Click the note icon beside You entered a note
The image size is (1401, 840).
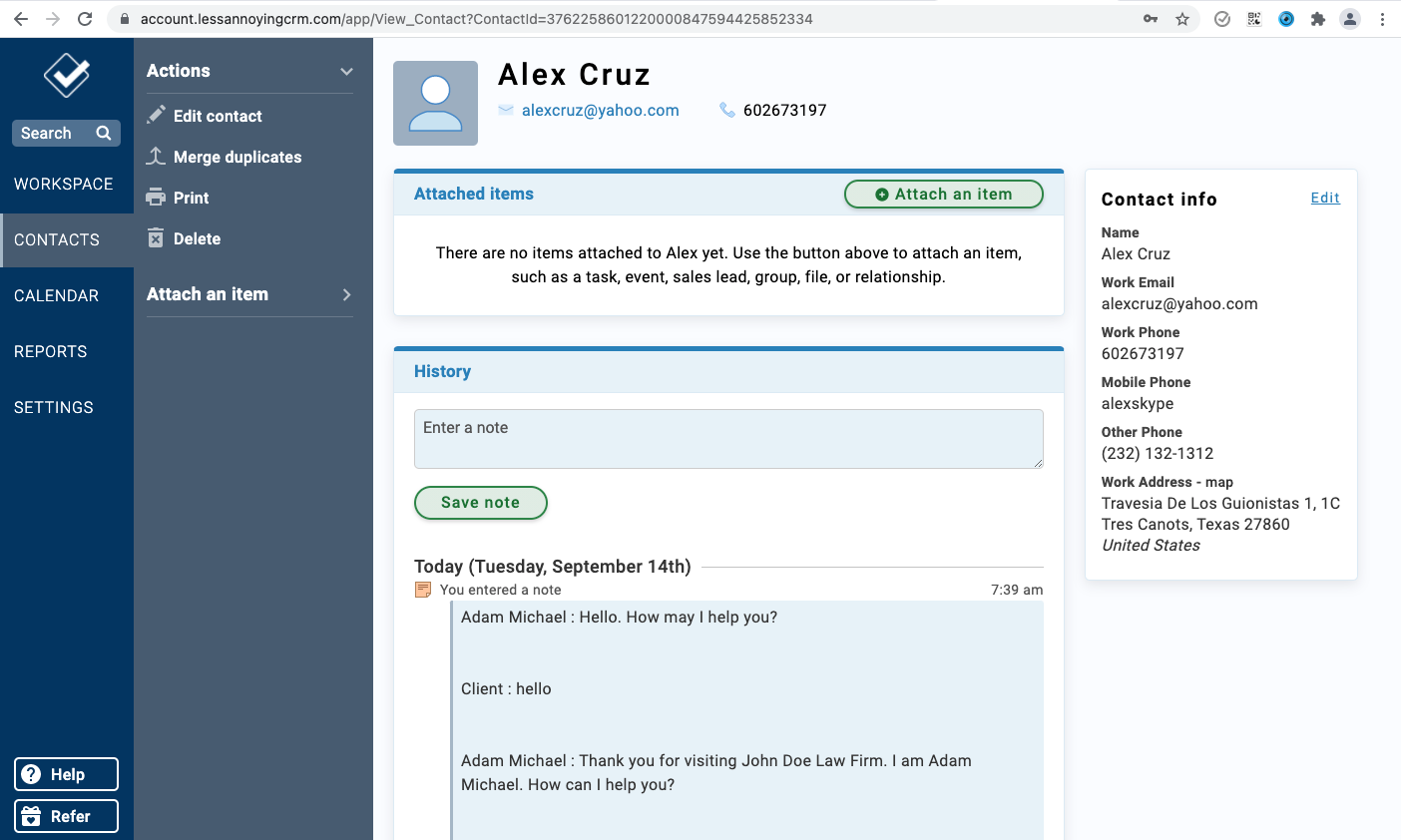click(423, 590)
